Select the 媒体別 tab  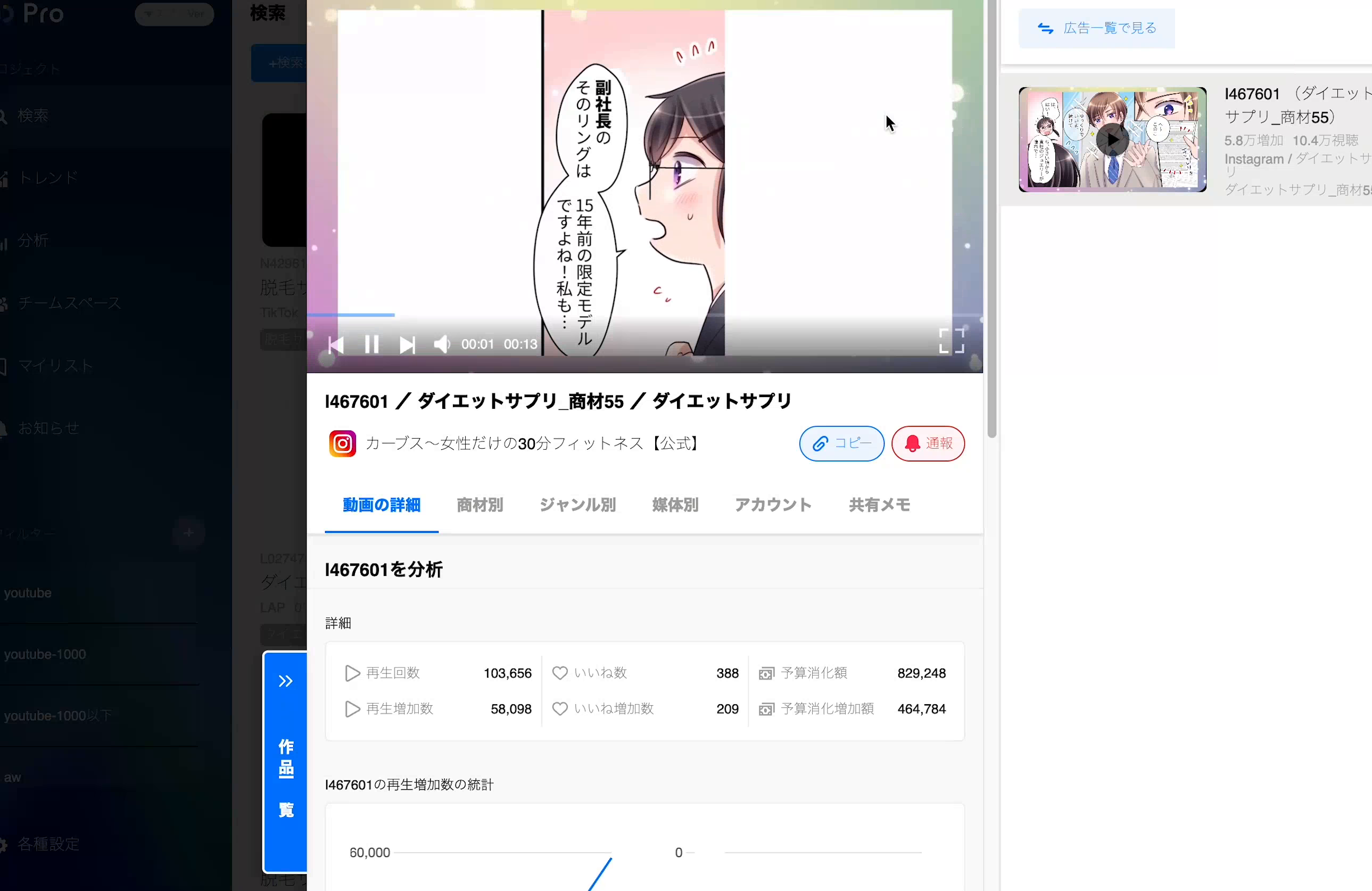[x=675, y=505]
